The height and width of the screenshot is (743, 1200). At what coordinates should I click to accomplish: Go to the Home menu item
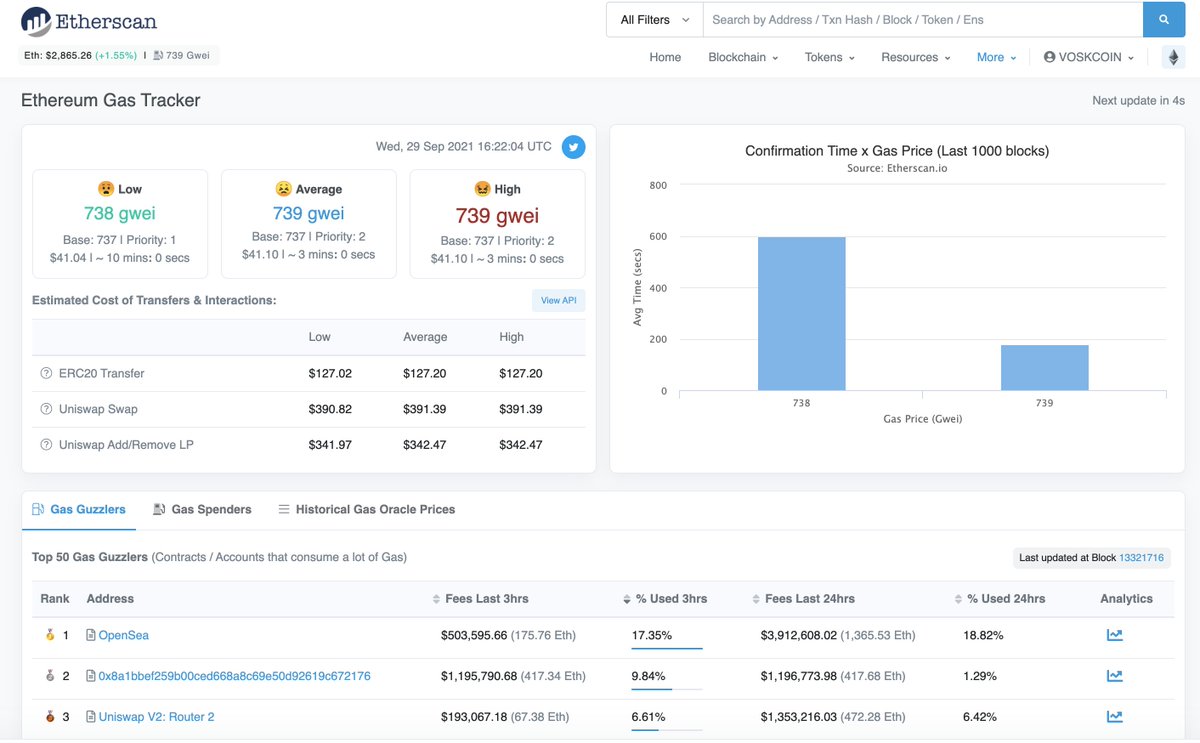[x=665, y=58]
